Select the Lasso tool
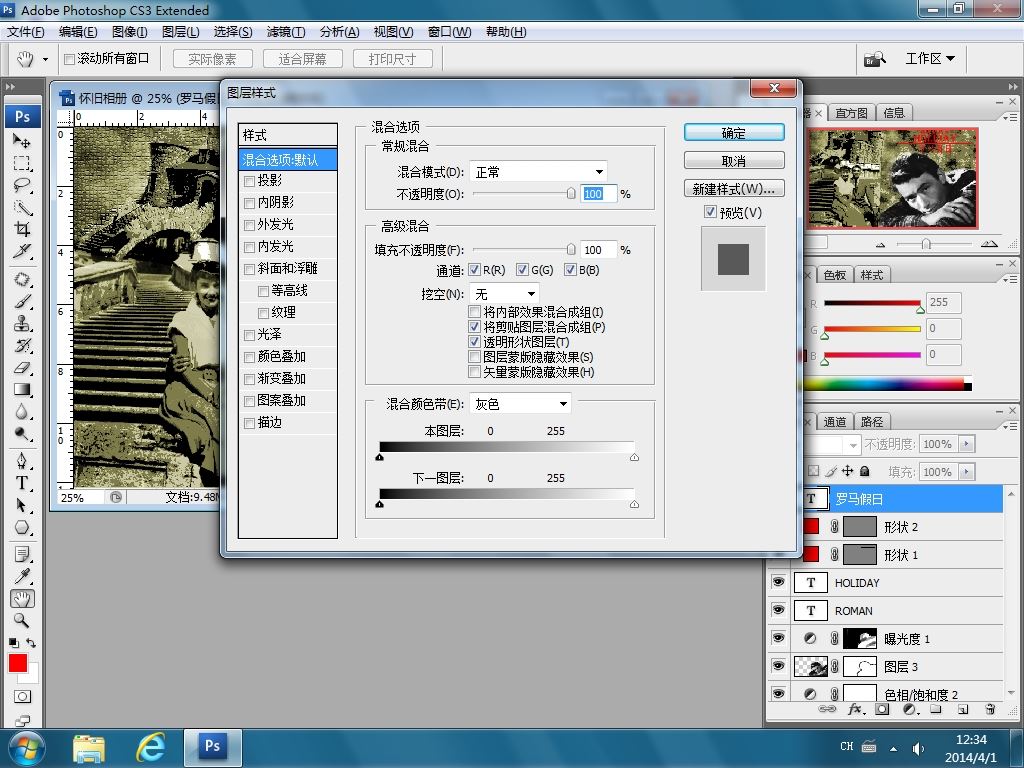The image size is (1024, 768). 22,185
